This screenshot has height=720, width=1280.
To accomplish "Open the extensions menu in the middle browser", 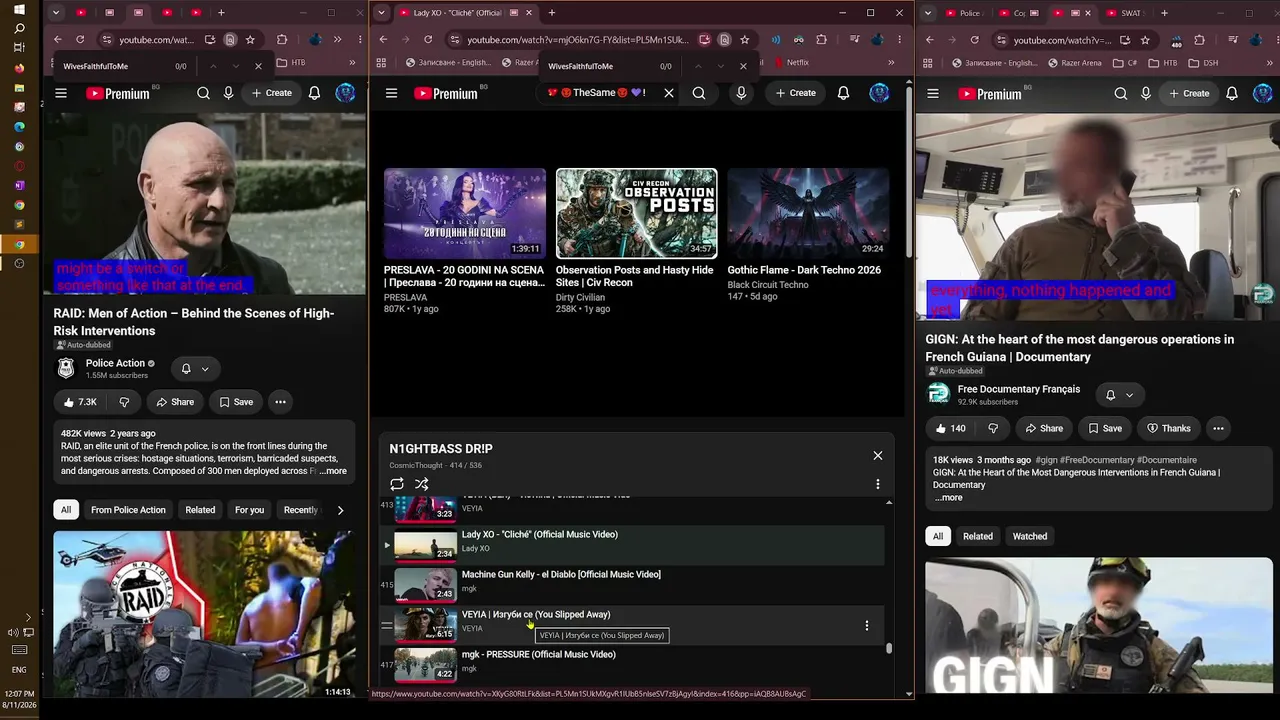I will tap(821, 40).
